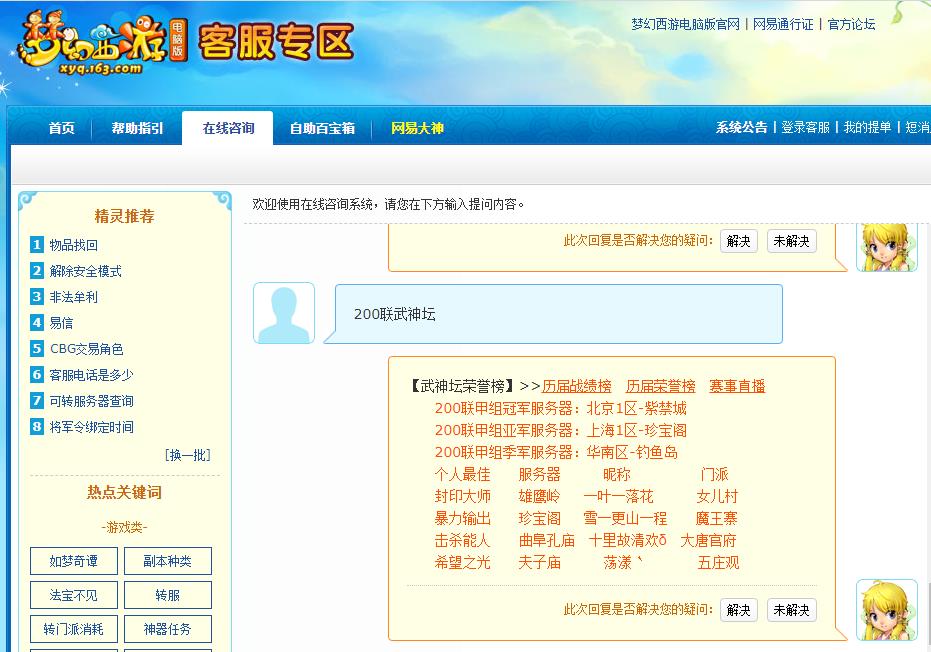Click number badge 4 beside 易信
This screenshot has height=652, width=931.
[37, 322]
